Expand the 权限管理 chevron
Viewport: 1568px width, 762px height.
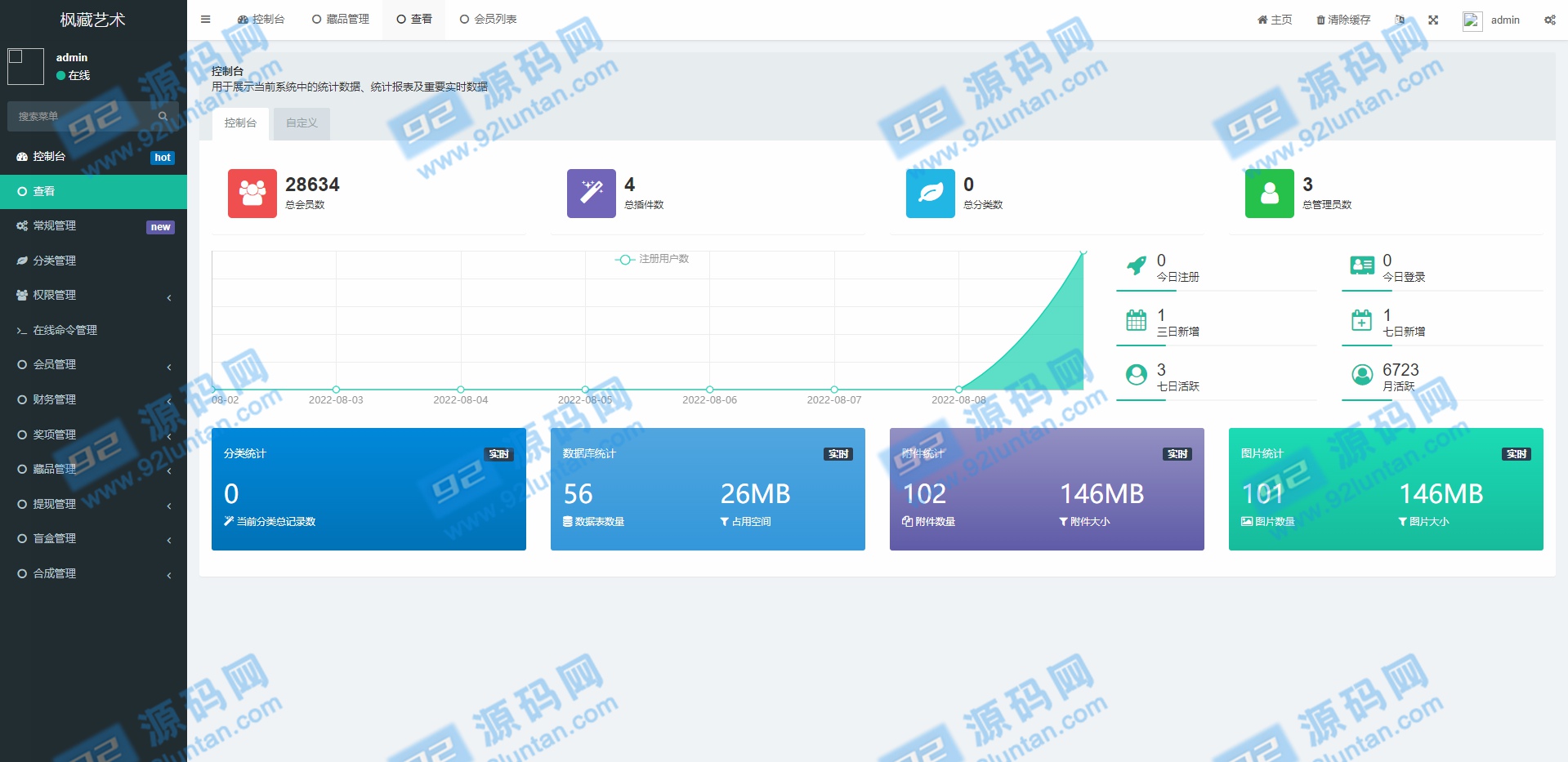pos(169,297)
